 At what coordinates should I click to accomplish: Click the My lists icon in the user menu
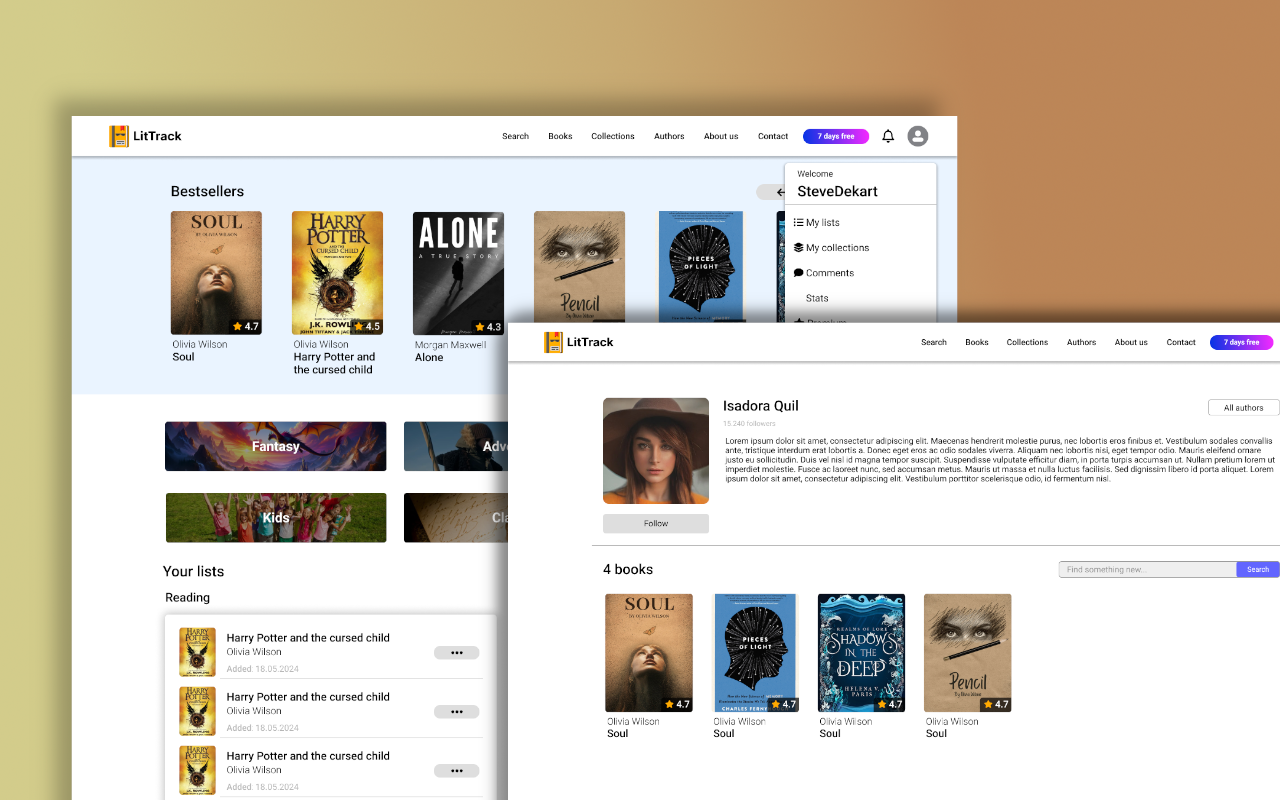[798, 223]
